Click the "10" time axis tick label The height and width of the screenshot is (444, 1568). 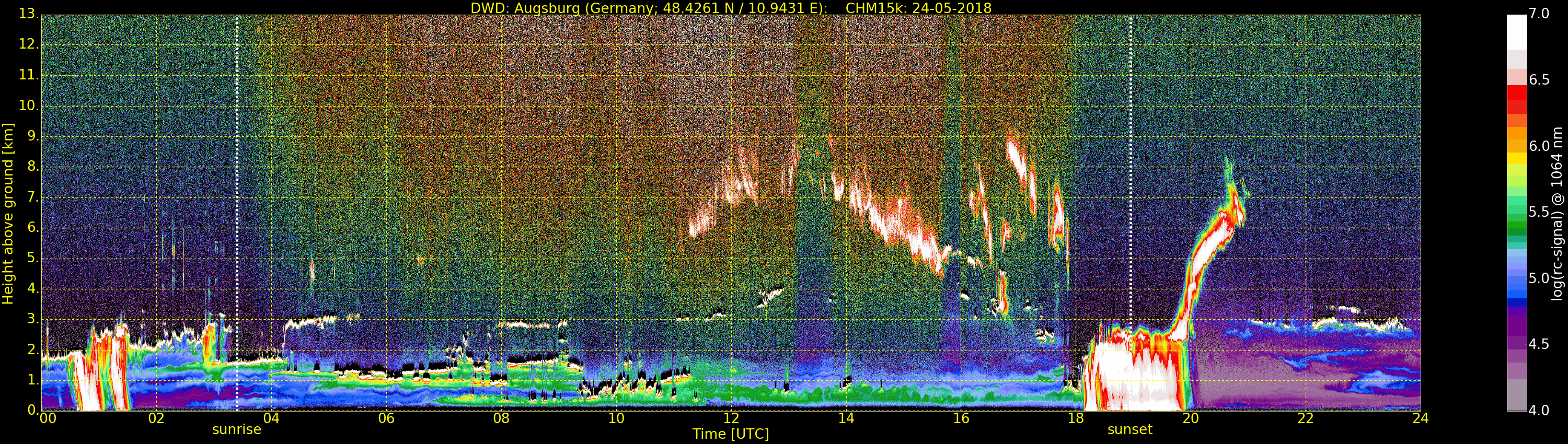tap(617, 418)
